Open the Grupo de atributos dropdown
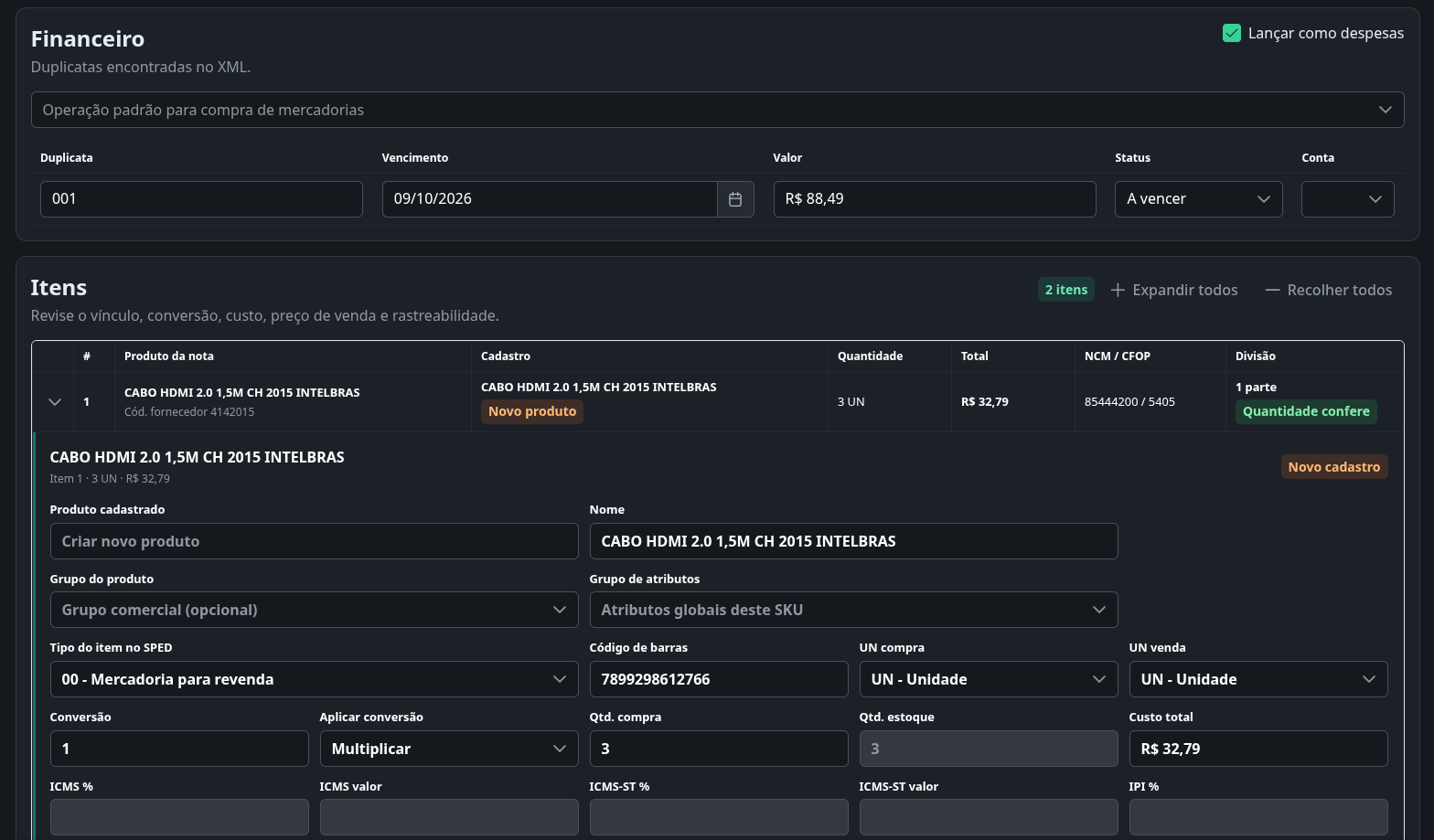This screenshot has height=840, width=1434. [x=853, y=610]
